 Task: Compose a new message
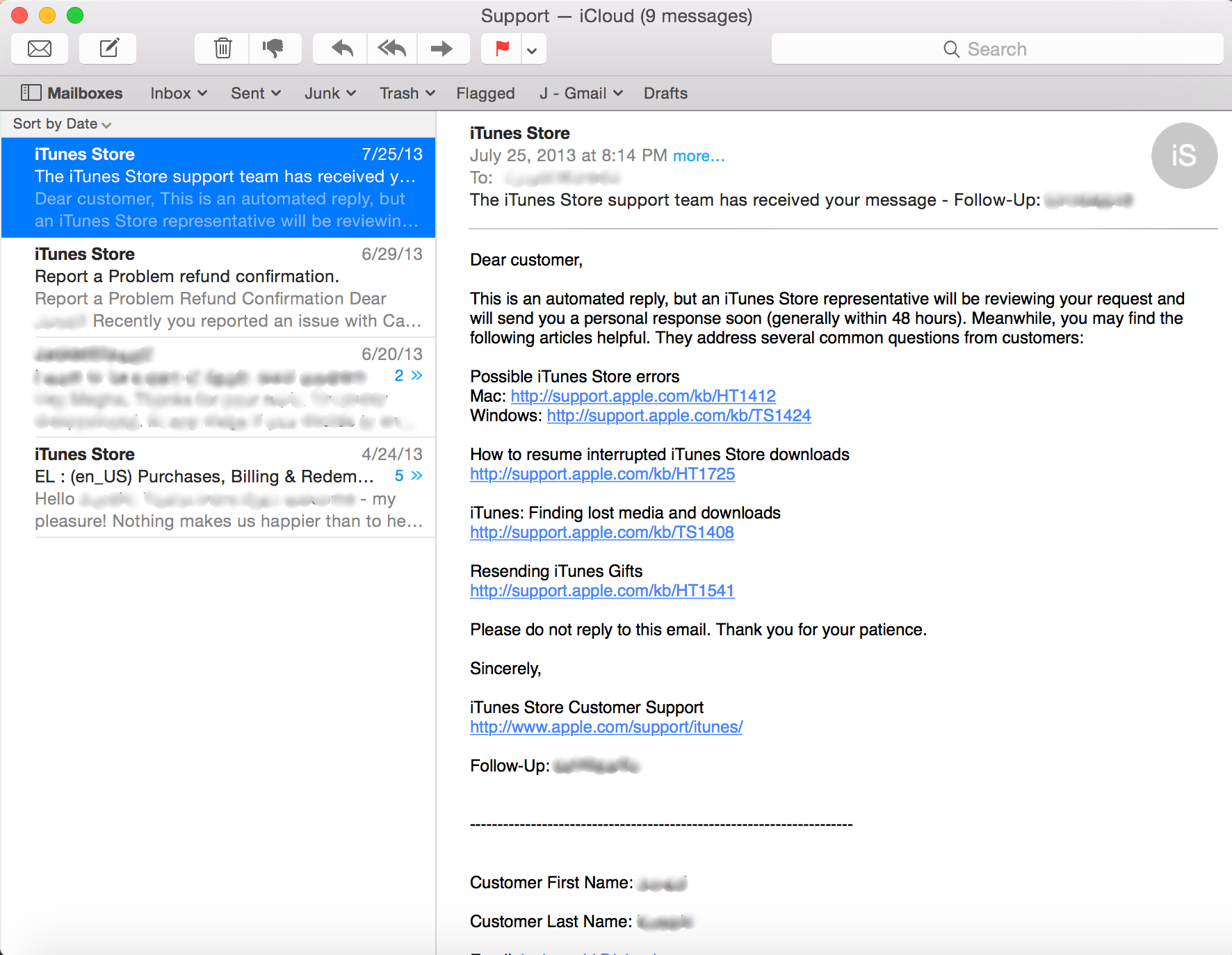[108, 49]
